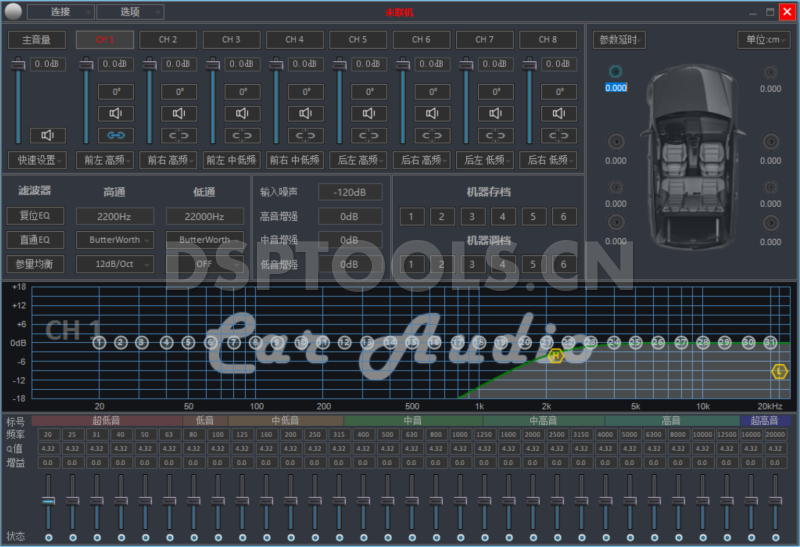Mute CH 8 speaker icon
800x547 pixels.
[x=559, y=113]
